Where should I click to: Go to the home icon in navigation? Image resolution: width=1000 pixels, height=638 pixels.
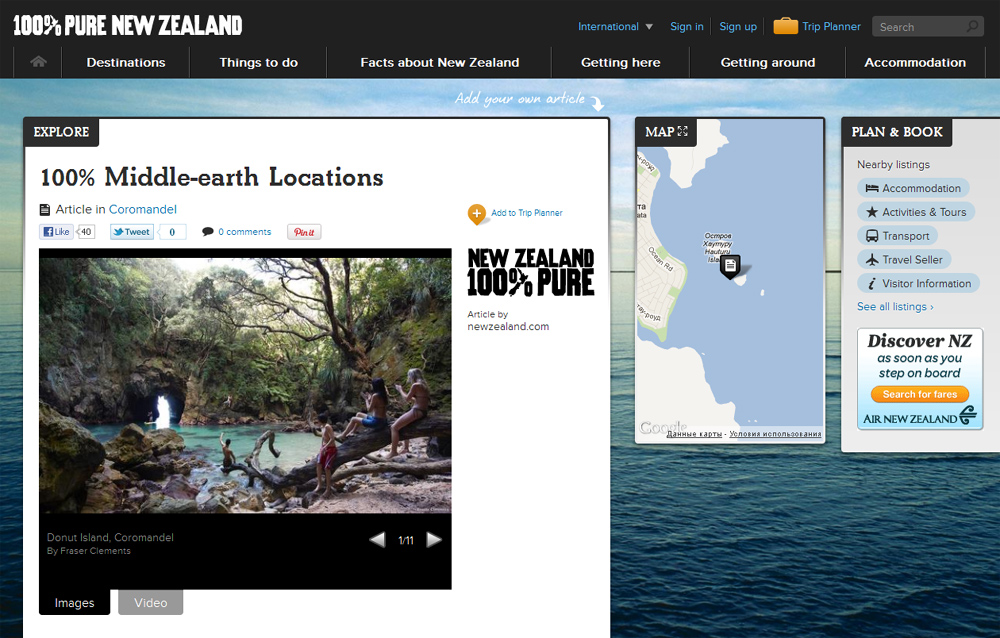coord(38,62)
